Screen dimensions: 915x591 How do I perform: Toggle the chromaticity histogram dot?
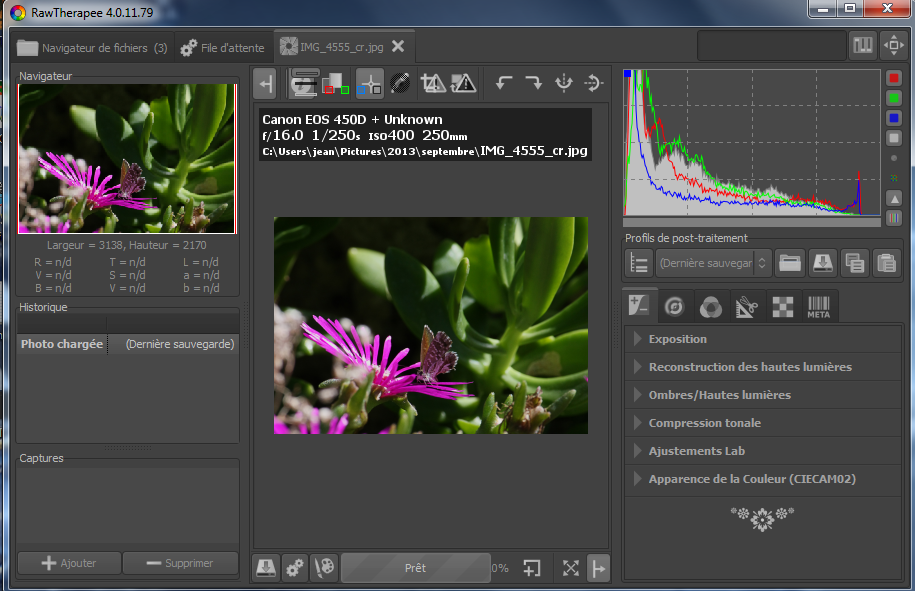click(x=893, y=158)
